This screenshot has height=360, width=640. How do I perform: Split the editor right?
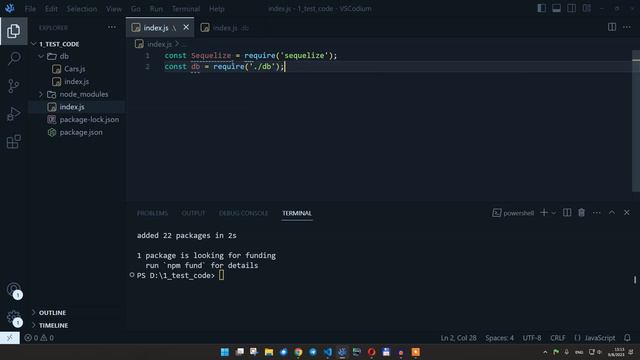coord(612,27)
